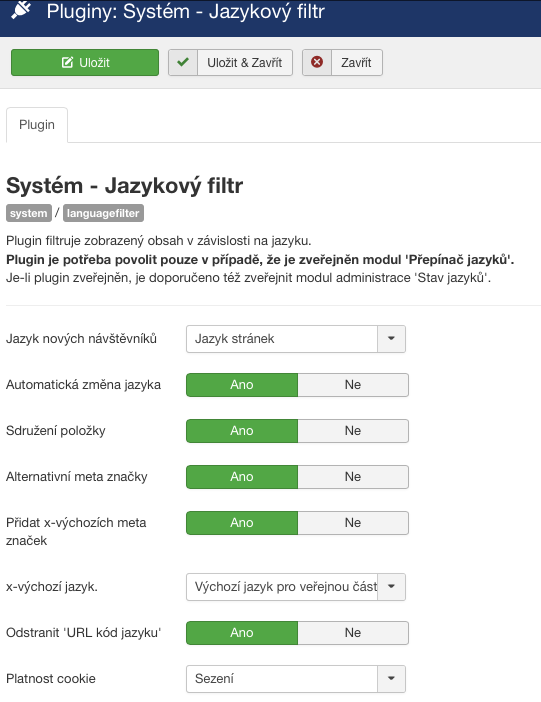541x702 pixels.
Task: Click the languagefilter badge label
Action: (103, 213)
